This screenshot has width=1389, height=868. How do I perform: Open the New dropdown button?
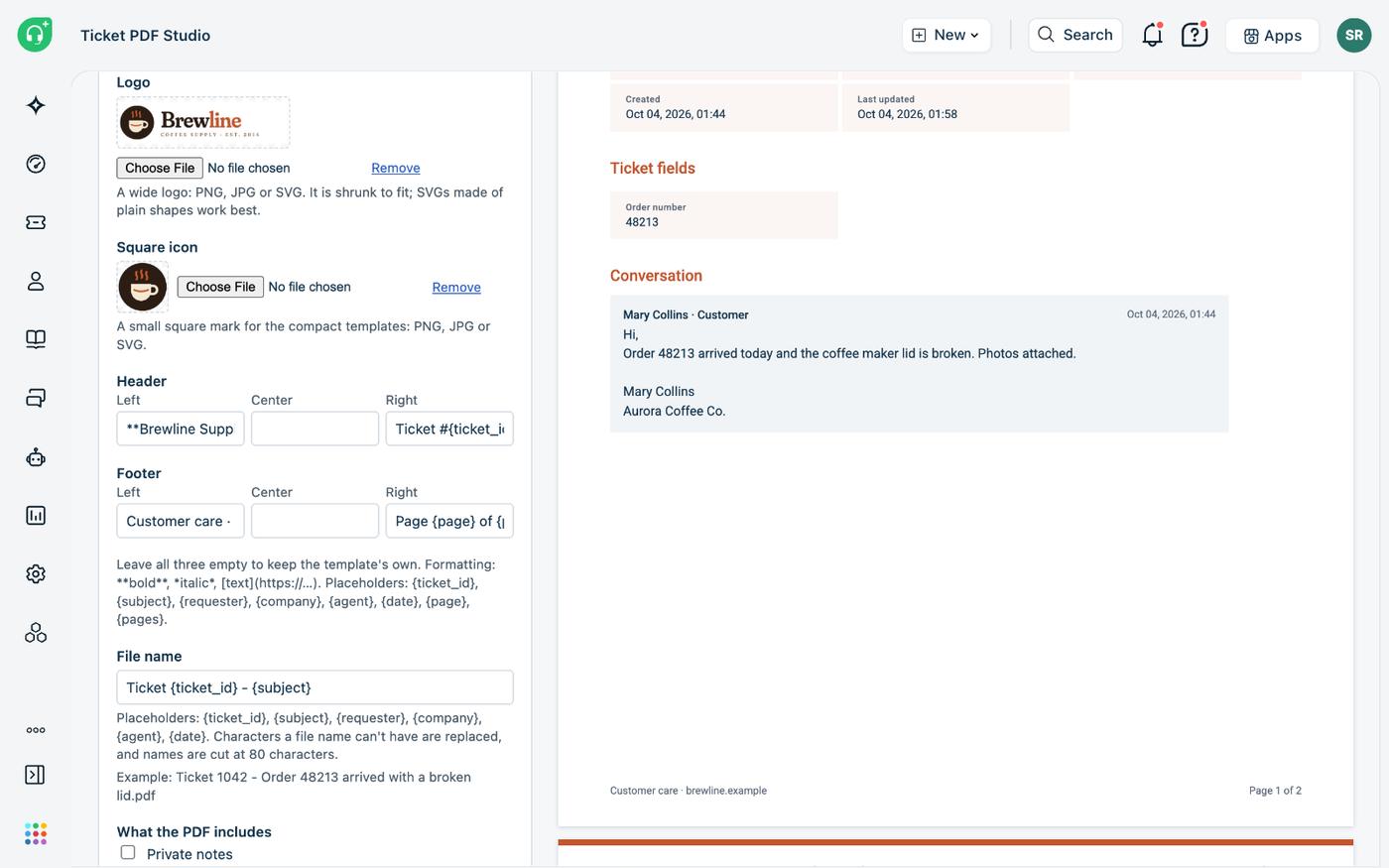pyautogui.click(x=947, y=35)
